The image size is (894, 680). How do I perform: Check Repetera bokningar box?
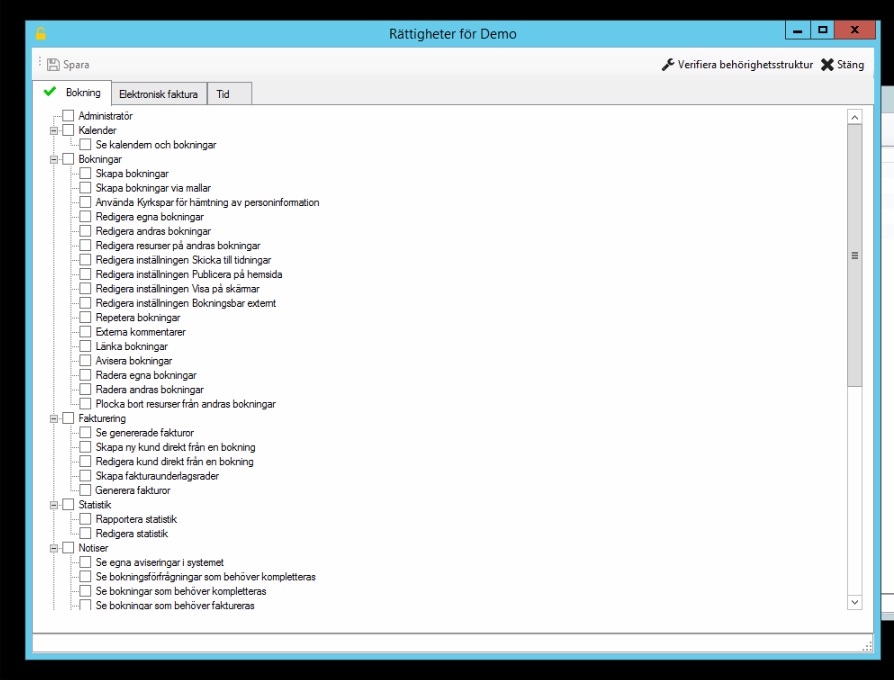click(85, 317)
